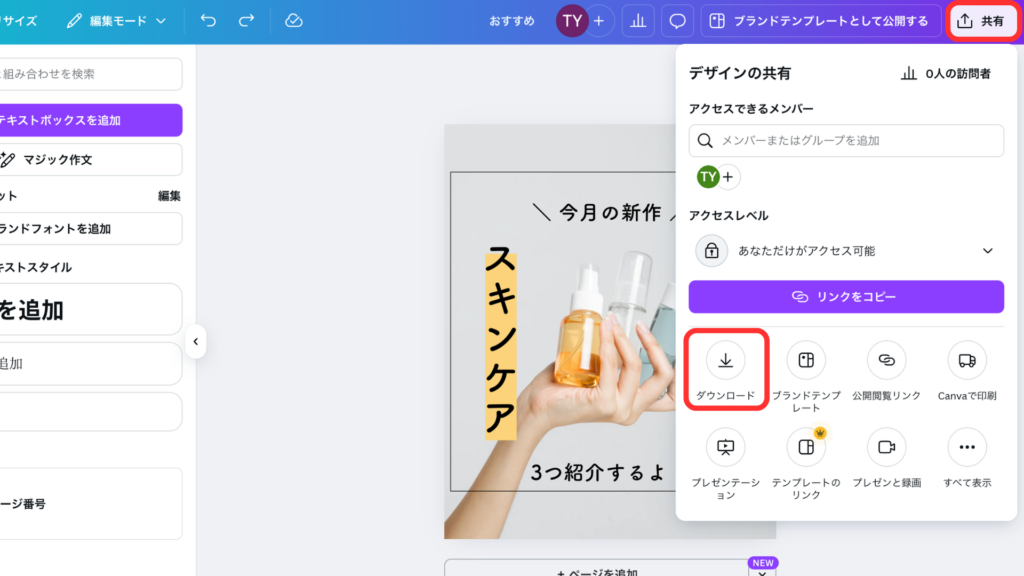Click Publish as Brand Template button

click(x=820, y=21)
